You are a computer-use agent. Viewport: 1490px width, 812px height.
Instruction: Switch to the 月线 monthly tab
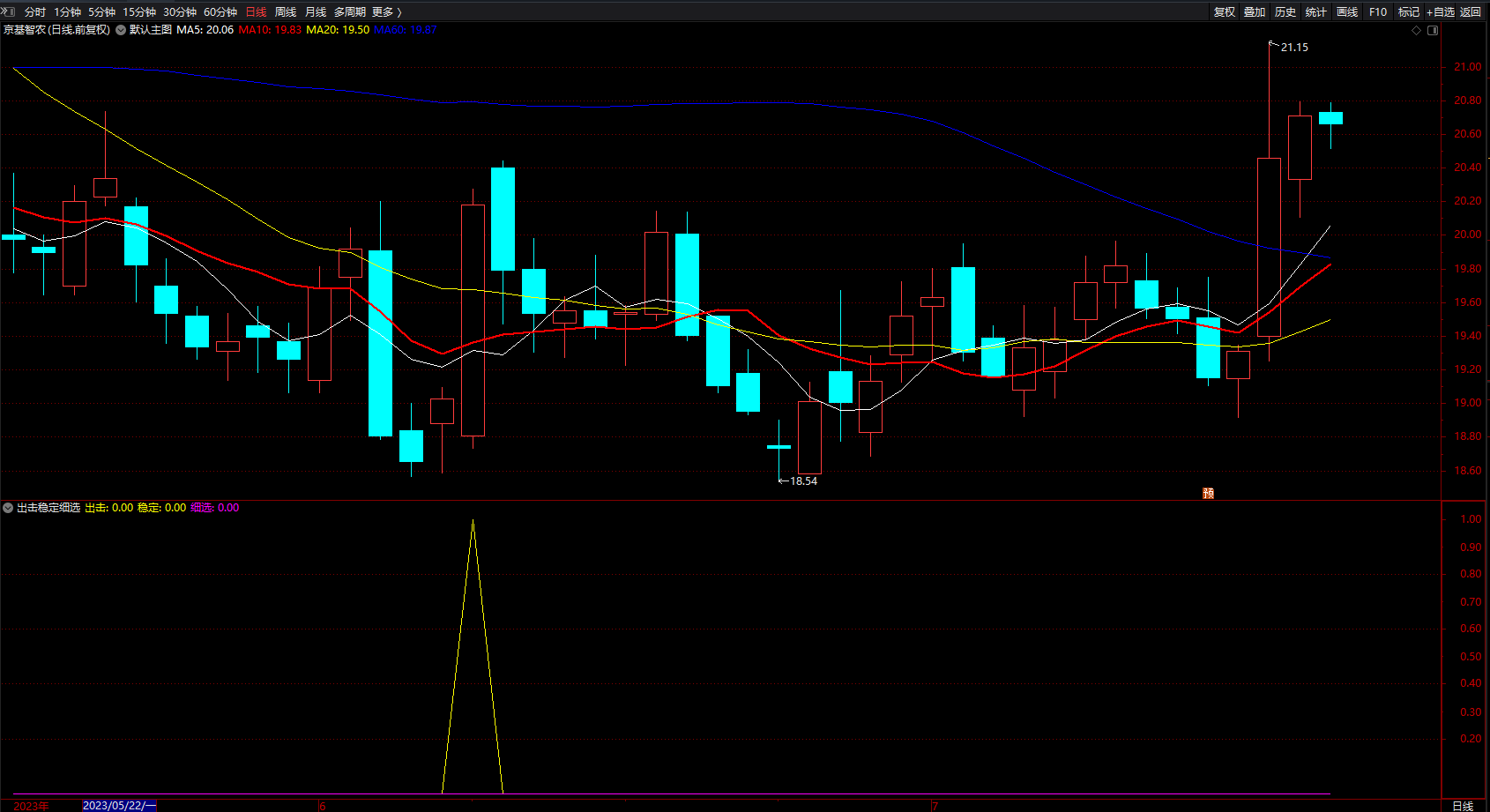[x=316, y=12]
